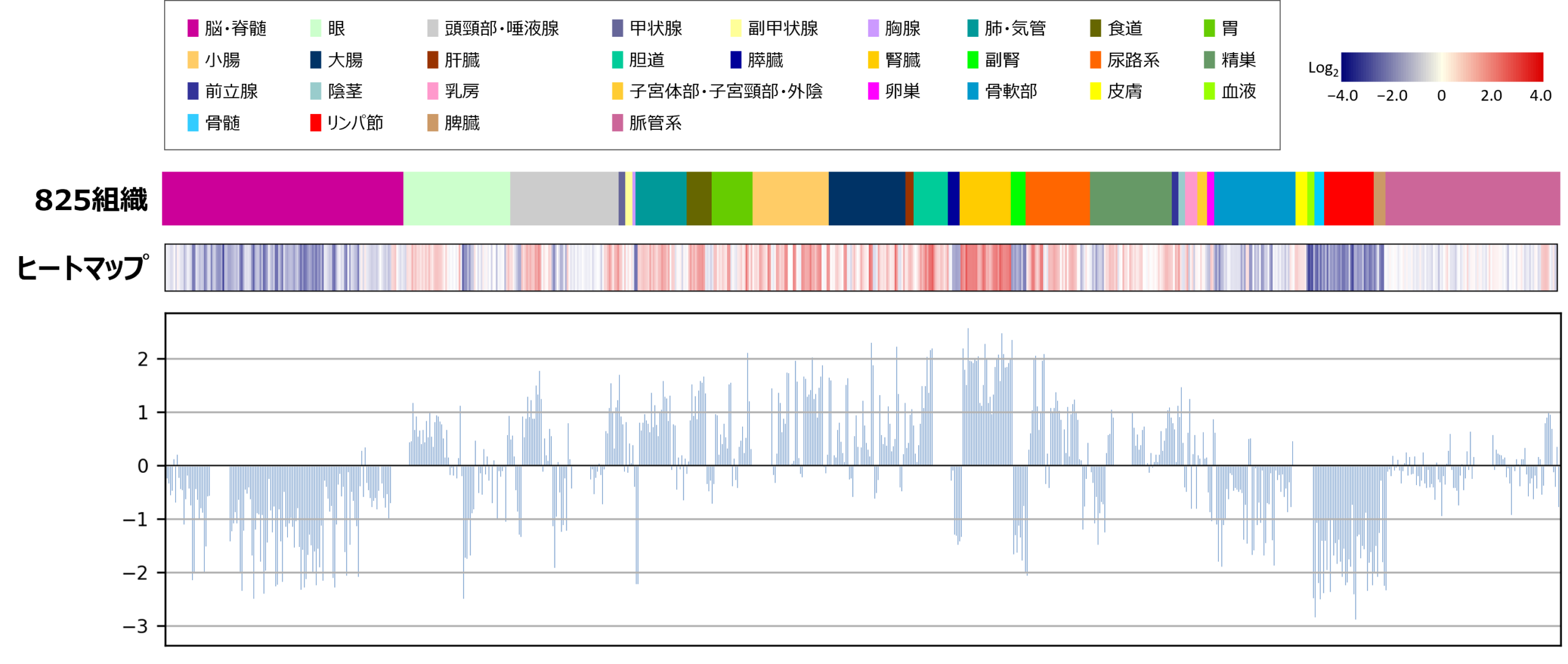Pick the 腎臓 legend color square
Screen dimensions: 1568x664
tap(873, 60)
